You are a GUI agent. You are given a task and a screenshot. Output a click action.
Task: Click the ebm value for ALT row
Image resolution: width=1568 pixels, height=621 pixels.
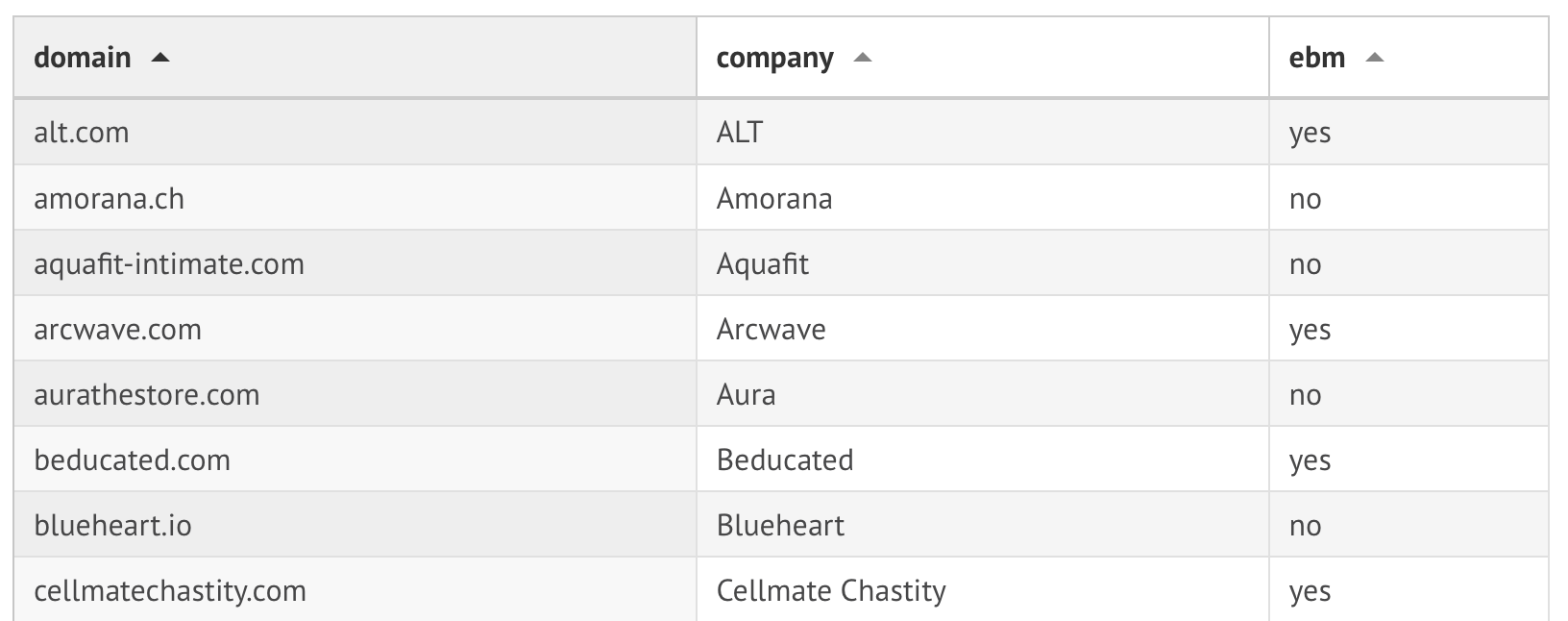pos(1310,133)
